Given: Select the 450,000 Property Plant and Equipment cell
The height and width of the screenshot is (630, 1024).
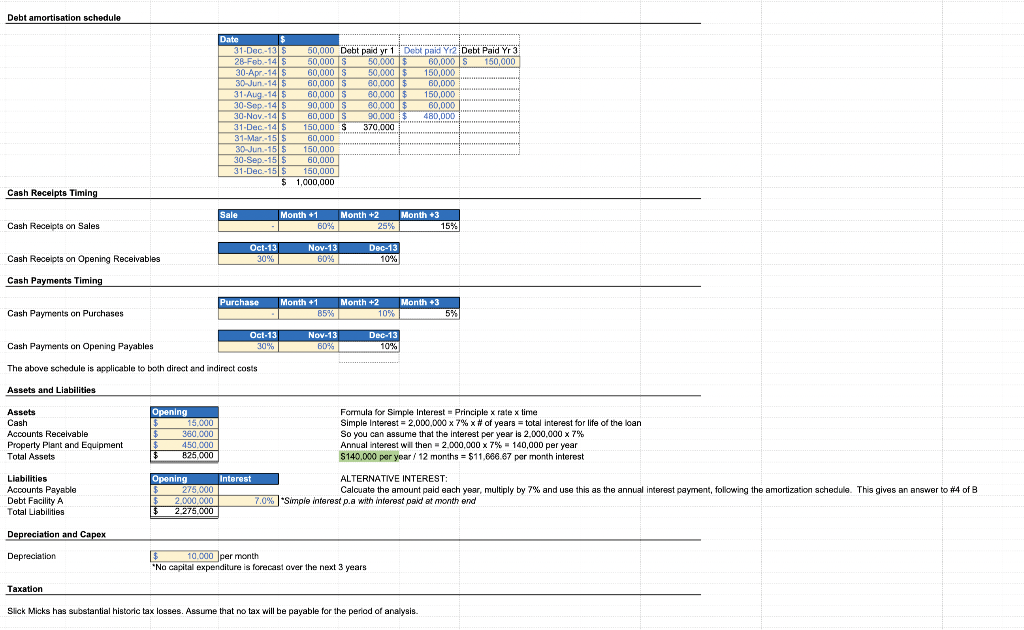Looking at the screenshot, I should [184, 445].
